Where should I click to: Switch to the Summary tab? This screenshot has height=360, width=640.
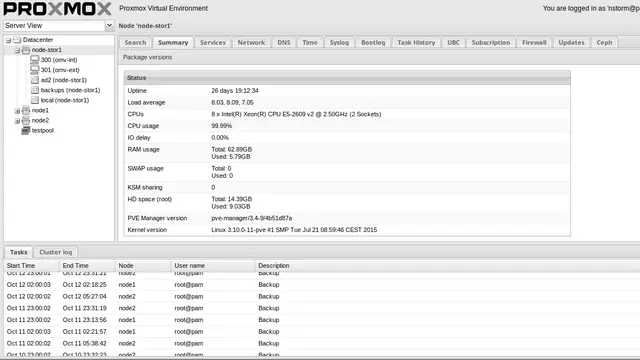point(173,42)
